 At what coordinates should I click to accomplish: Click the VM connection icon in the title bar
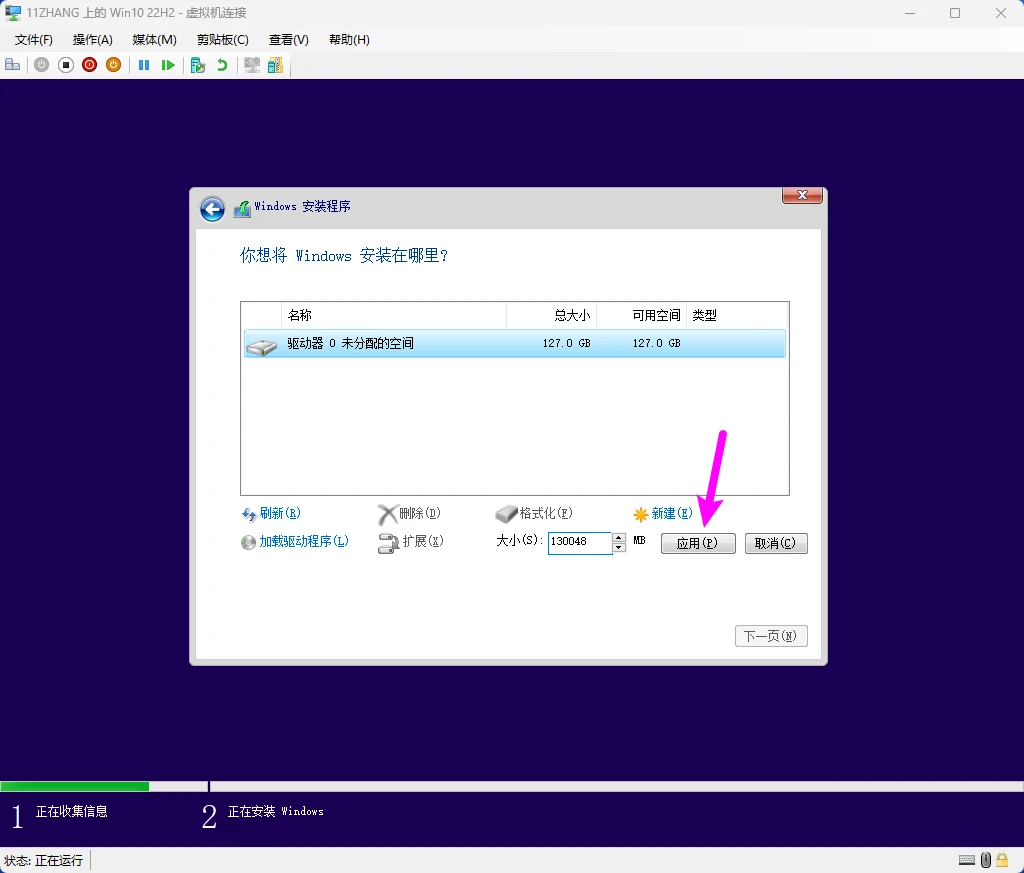pos(12,12)
